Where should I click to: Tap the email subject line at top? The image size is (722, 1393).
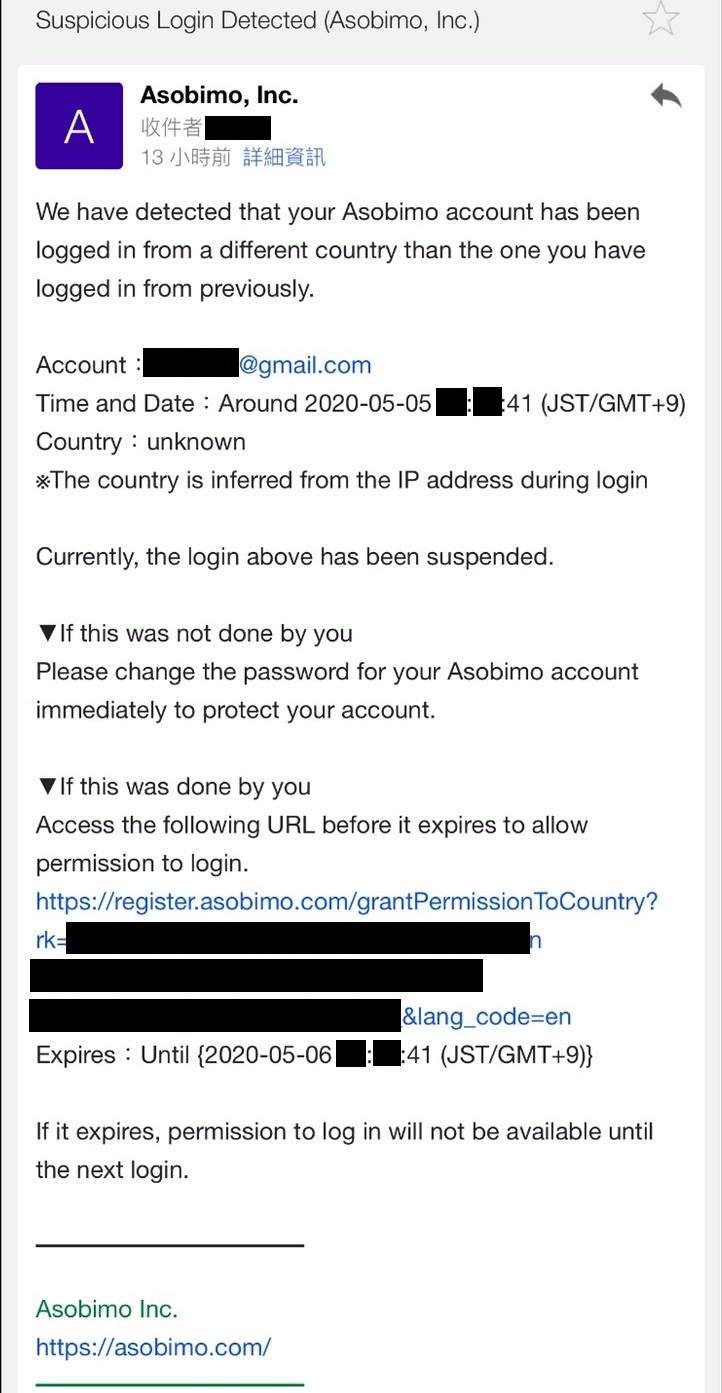(257, 21)
